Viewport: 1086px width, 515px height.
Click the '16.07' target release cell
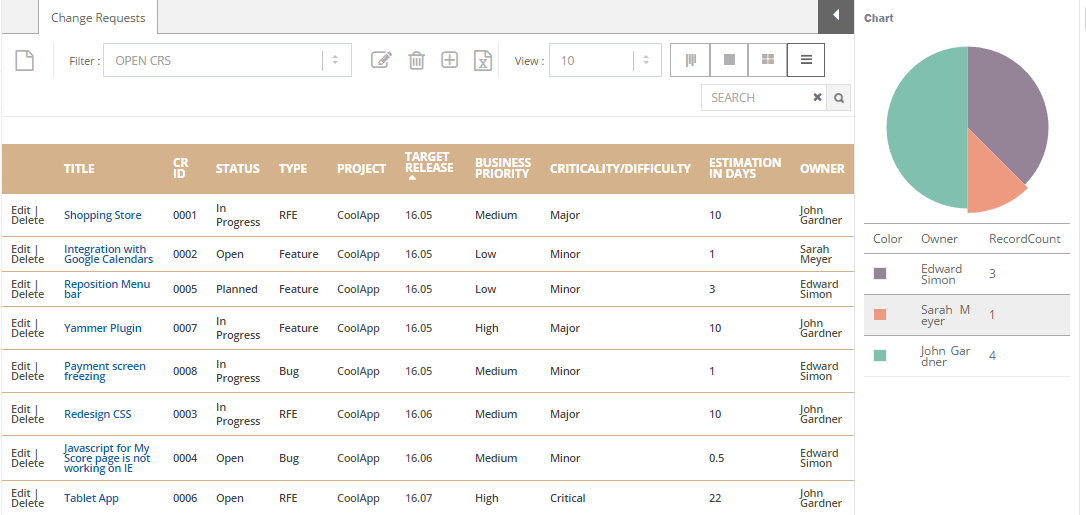(418, 498)
